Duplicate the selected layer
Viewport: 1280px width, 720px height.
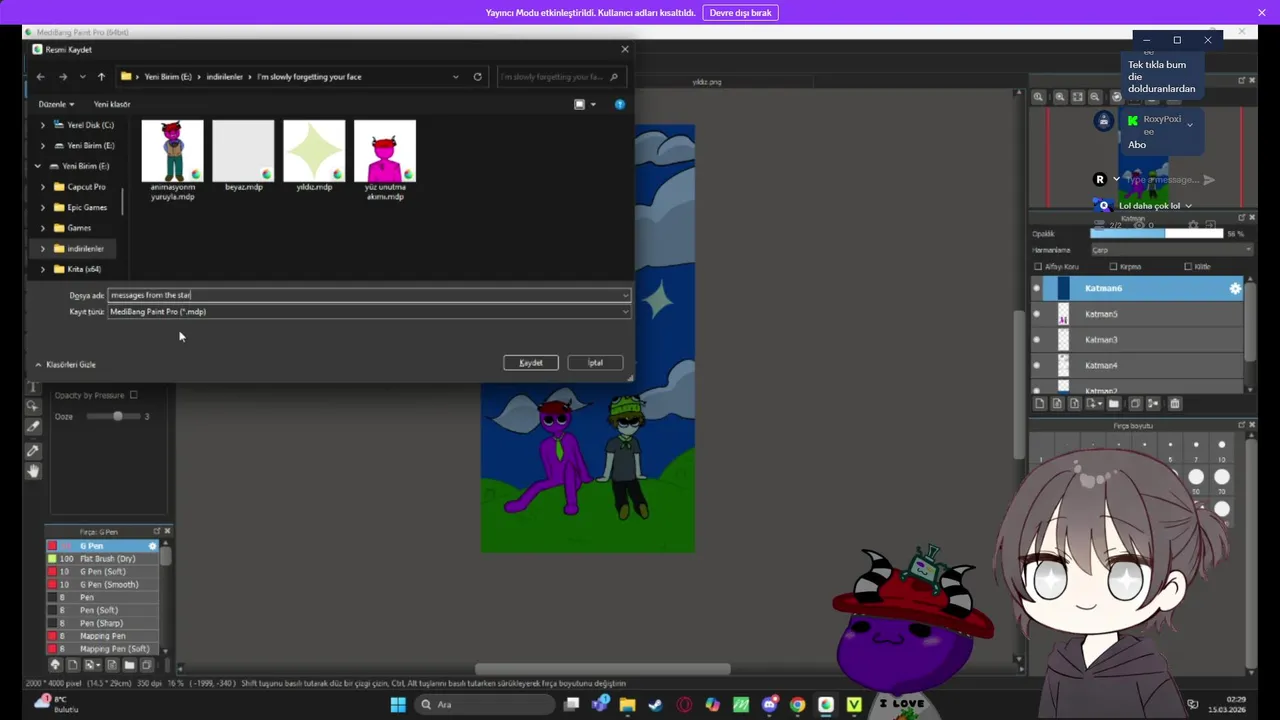1135,404
